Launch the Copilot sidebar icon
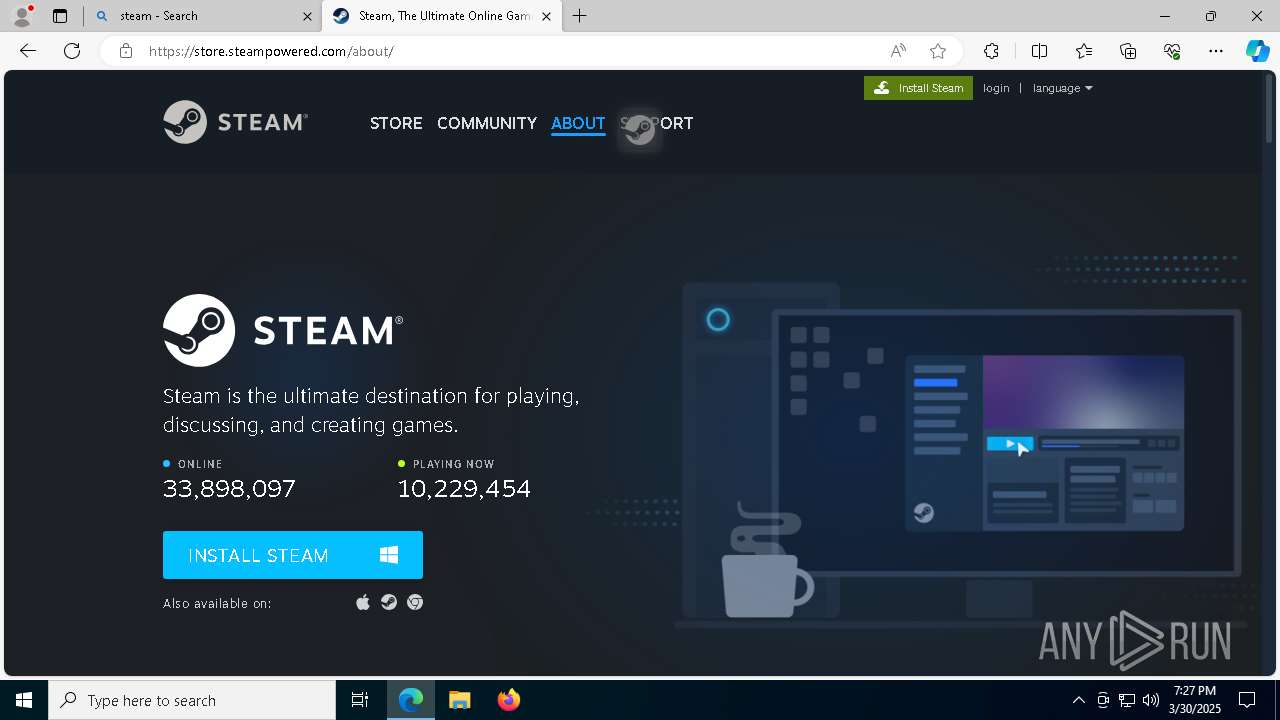Viewport: 1280px width, 720px height. click(x=1257, y=51)
